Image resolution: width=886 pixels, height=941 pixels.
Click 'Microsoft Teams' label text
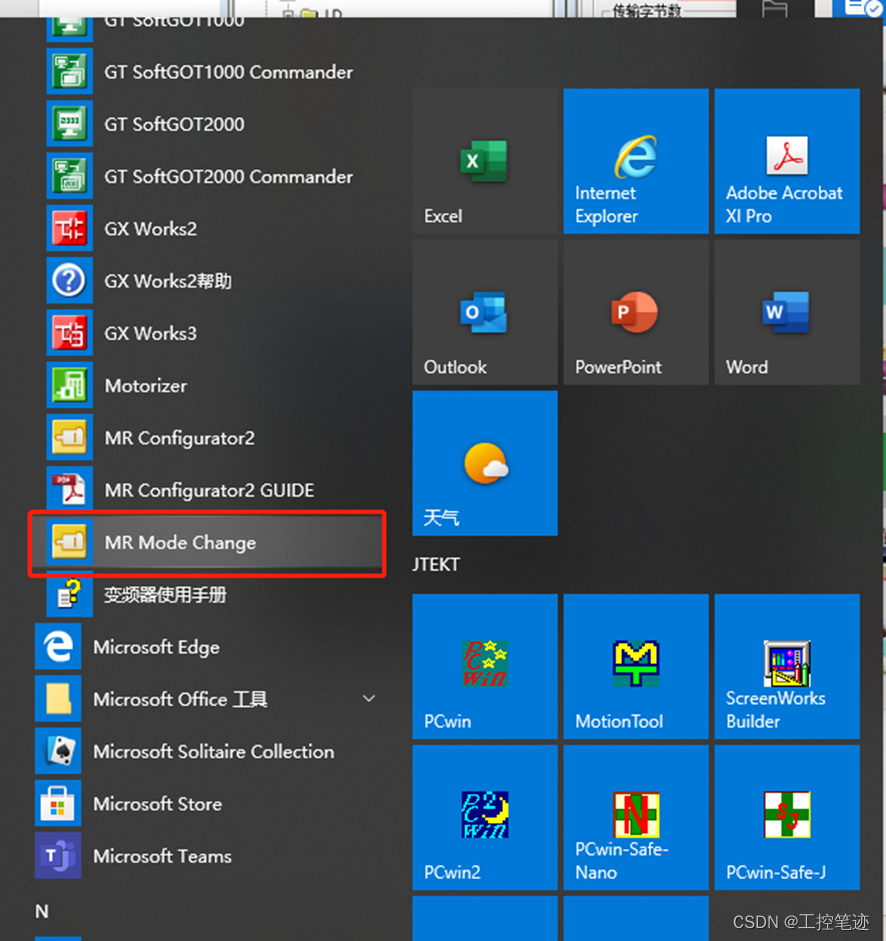click(162, 856)
